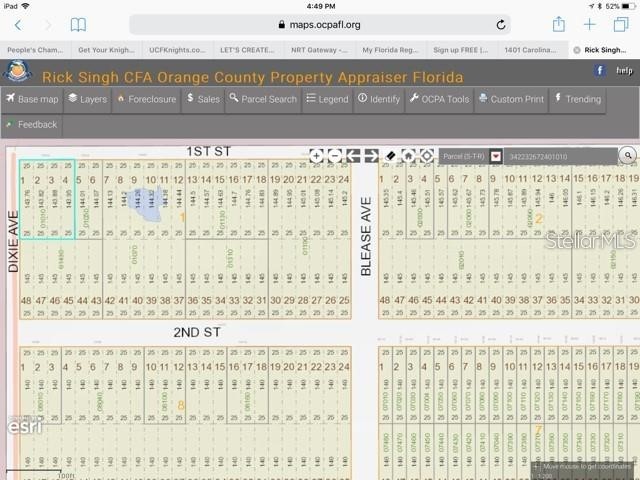Click the help link in header

624,71
